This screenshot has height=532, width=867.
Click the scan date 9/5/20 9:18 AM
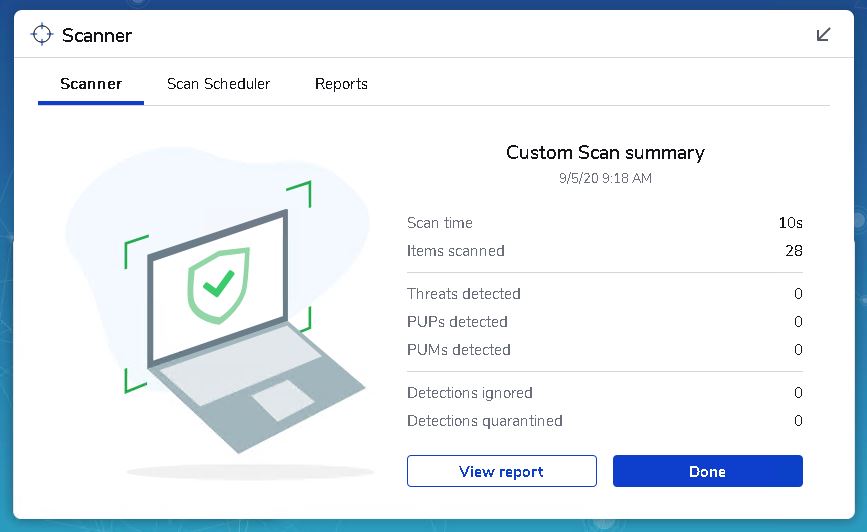[605, 179]
